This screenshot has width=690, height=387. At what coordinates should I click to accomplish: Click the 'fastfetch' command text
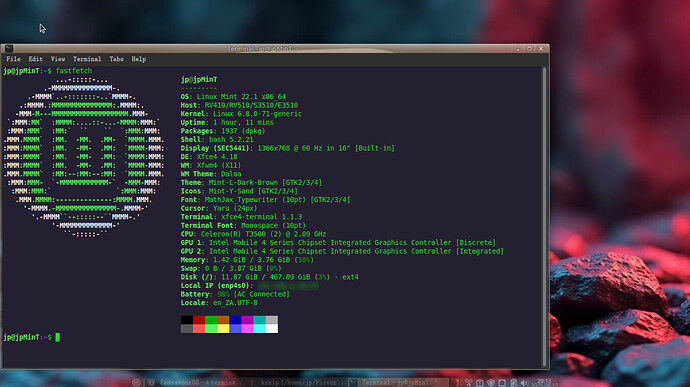73,71
